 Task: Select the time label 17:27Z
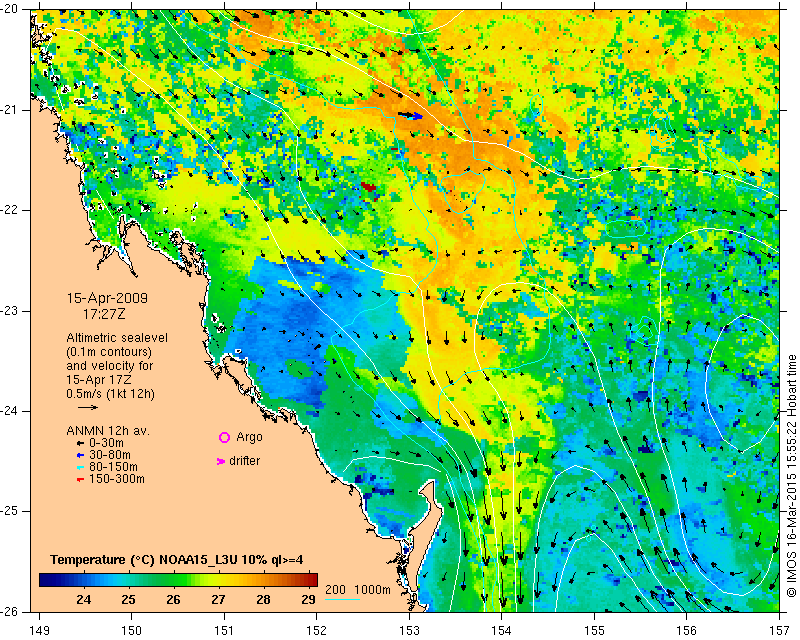pos(104,314)
